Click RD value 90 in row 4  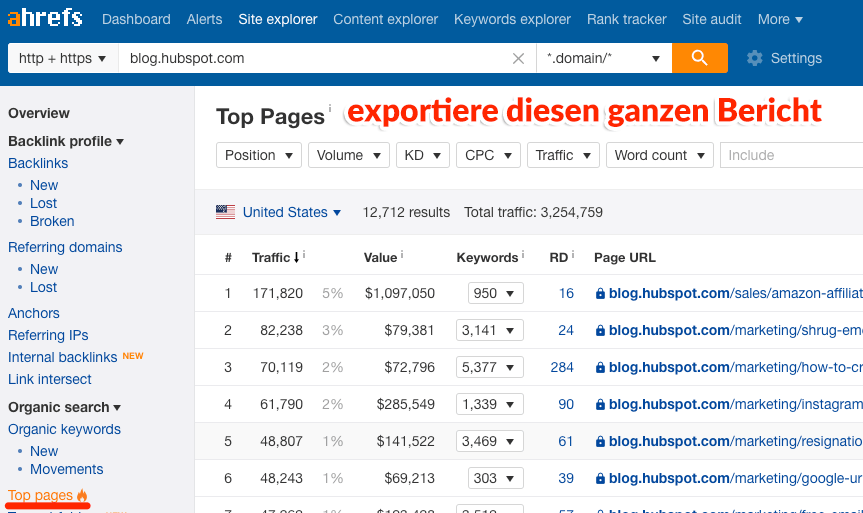[x=566, y=405]
